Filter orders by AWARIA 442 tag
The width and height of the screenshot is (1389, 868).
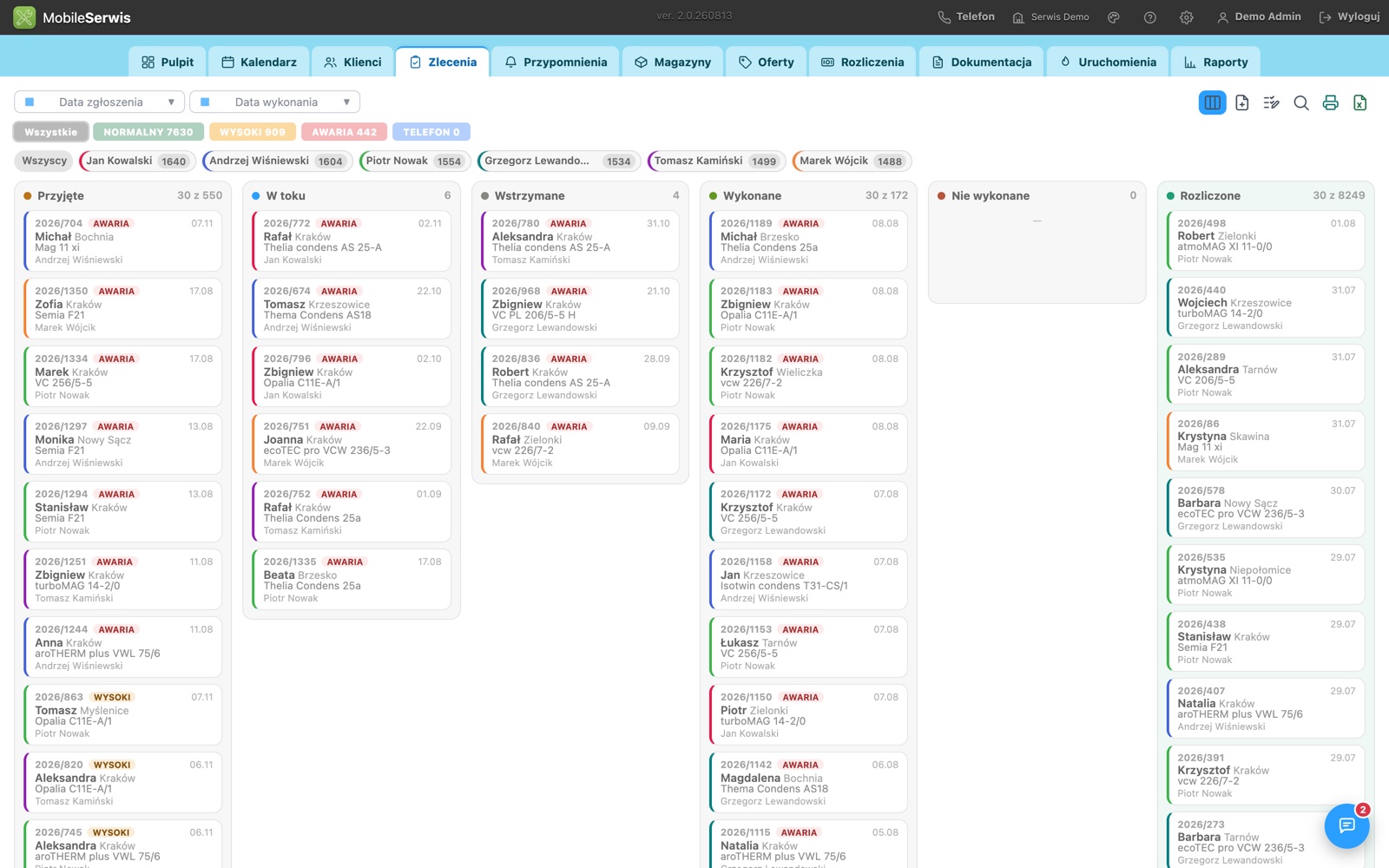pos(344,132)
